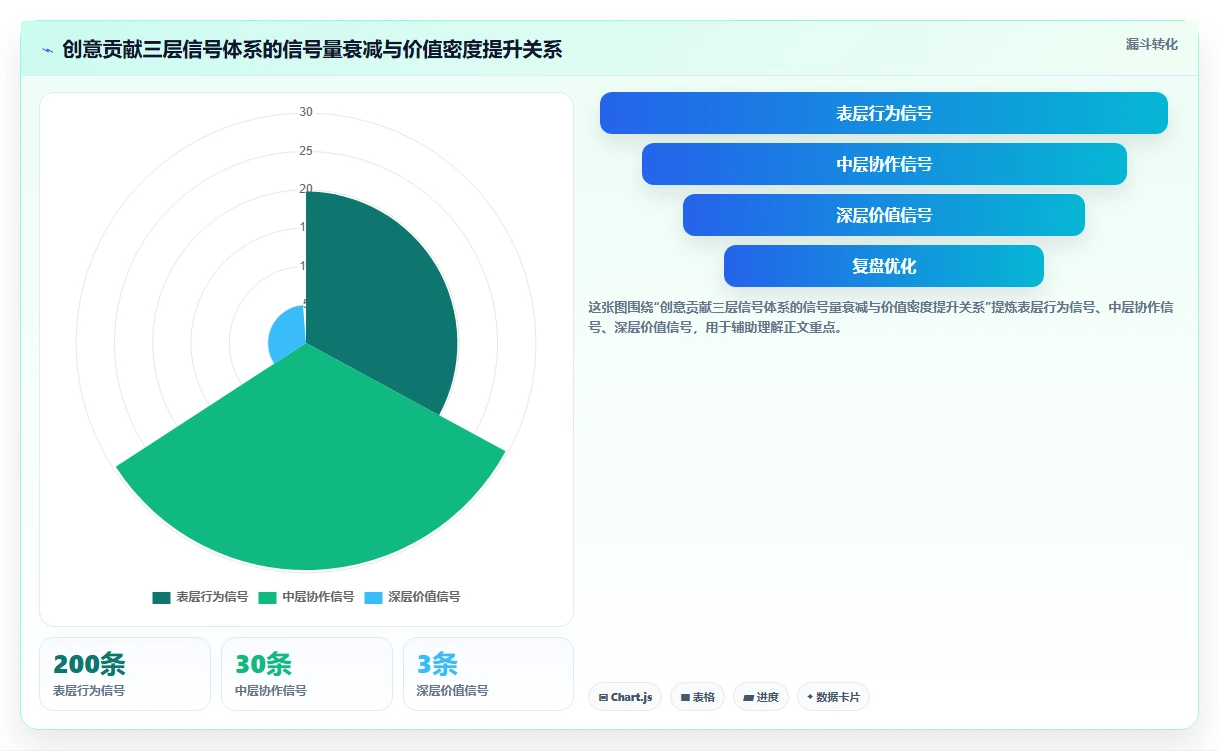The width and height of the screenshot is (1219, 751).
Task: Click the legend text 表层行为信号
Action: (x=212, y=597)
